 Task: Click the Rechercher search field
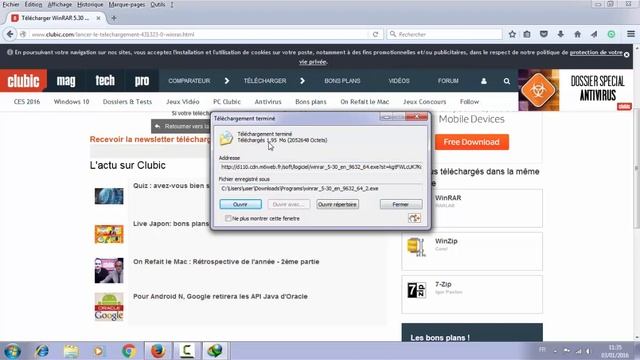click(x=444, y=34)
